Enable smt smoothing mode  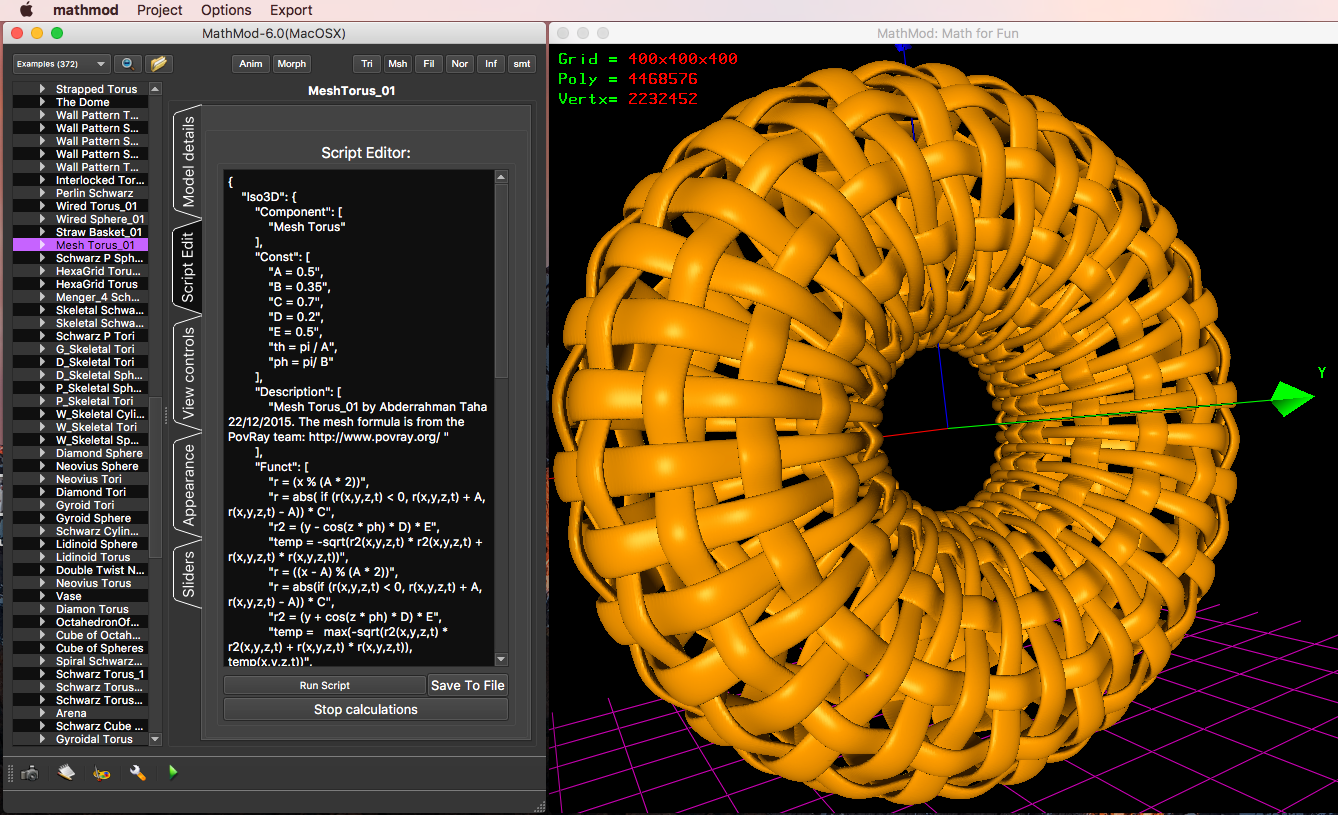click(x=521, y=63)
